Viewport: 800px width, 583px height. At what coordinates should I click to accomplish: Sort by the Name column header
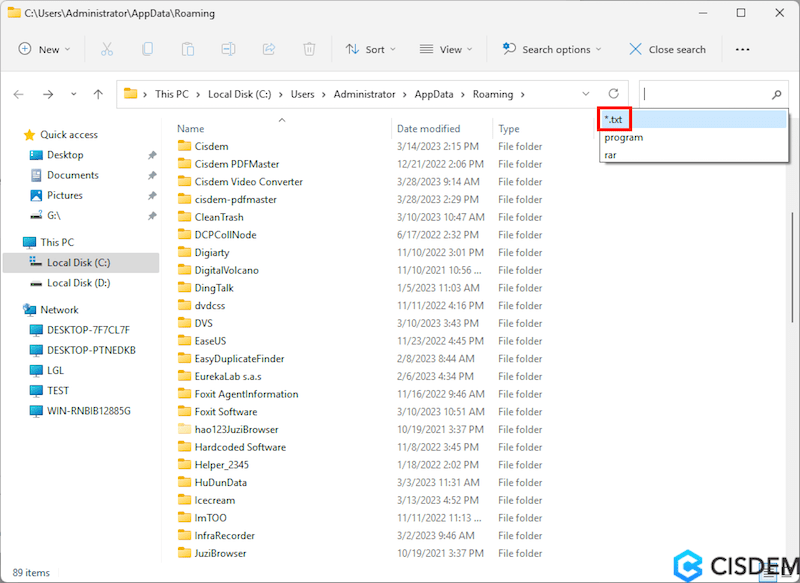[x=190, y=129]
